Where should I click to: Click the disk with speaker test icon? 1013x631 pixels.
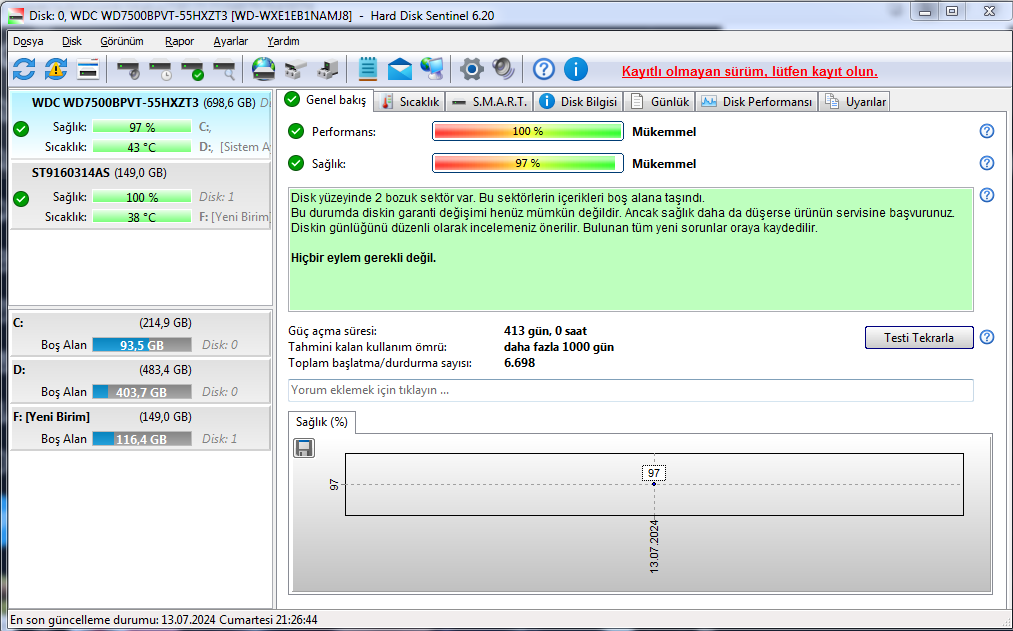point(128,68)
